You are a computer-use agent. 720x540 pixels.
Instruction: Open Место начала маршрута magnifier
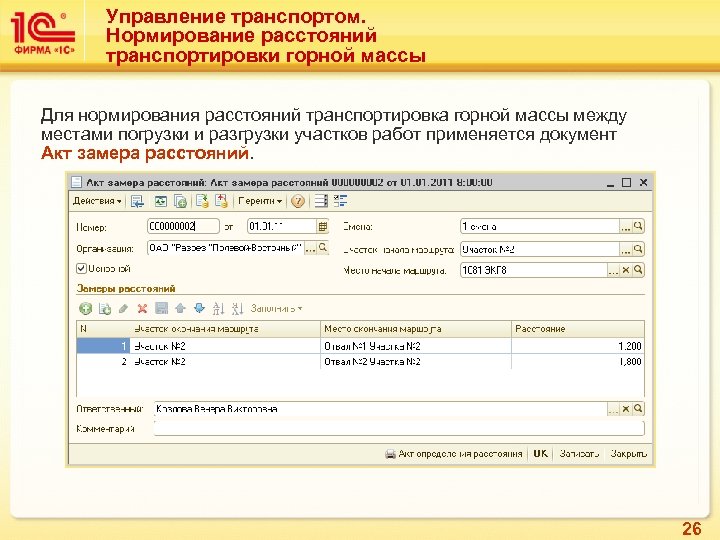click(x=638, y=270)
